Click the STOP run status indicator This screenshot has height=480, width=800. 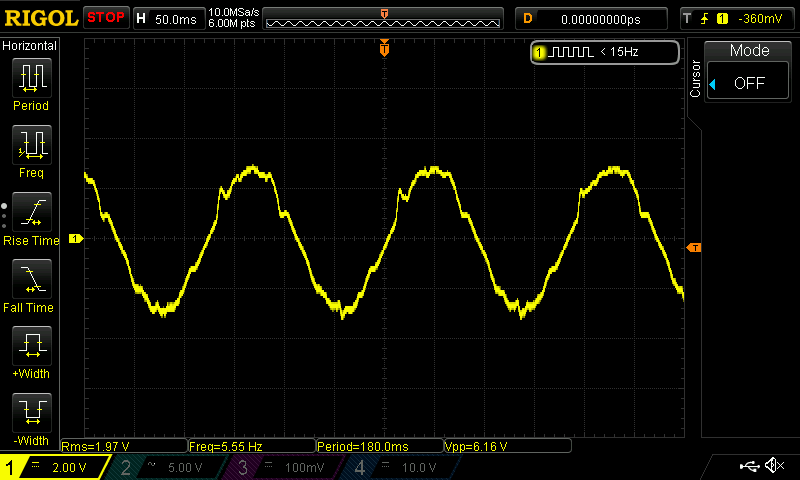click(x=106, y=18)
